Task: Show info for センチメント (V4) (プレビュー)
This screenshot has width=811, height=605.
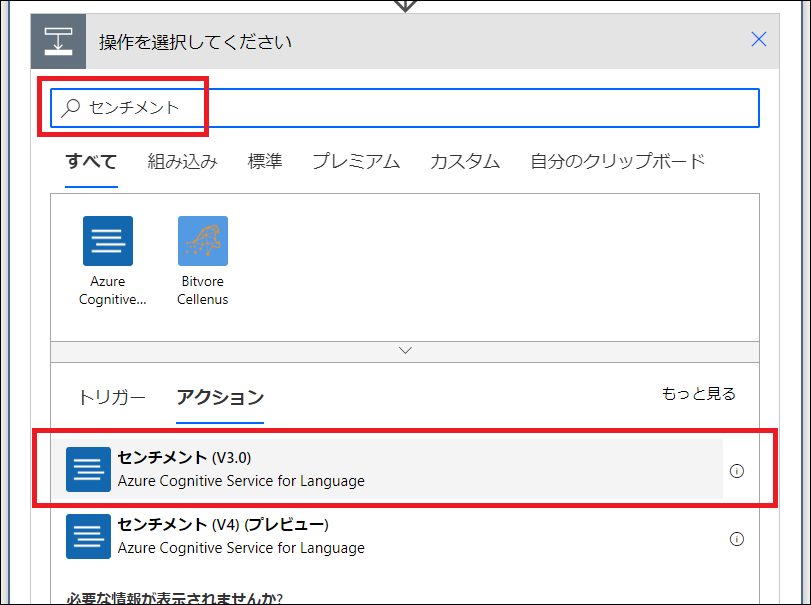Action: point(737,539)
